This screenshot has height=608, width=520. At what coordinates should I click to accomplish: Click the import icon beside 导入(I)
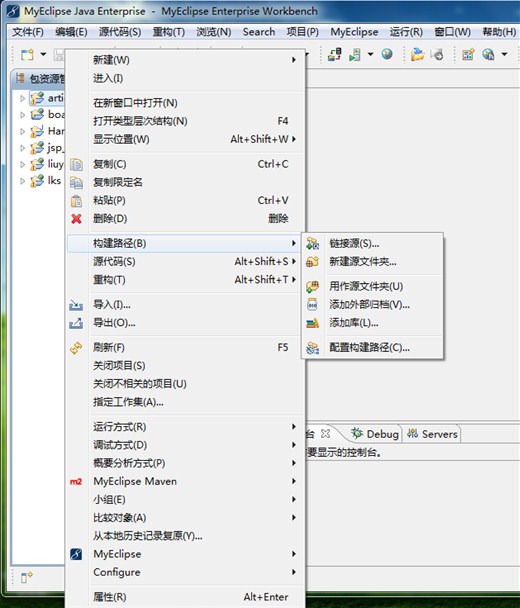pos(76,306)
